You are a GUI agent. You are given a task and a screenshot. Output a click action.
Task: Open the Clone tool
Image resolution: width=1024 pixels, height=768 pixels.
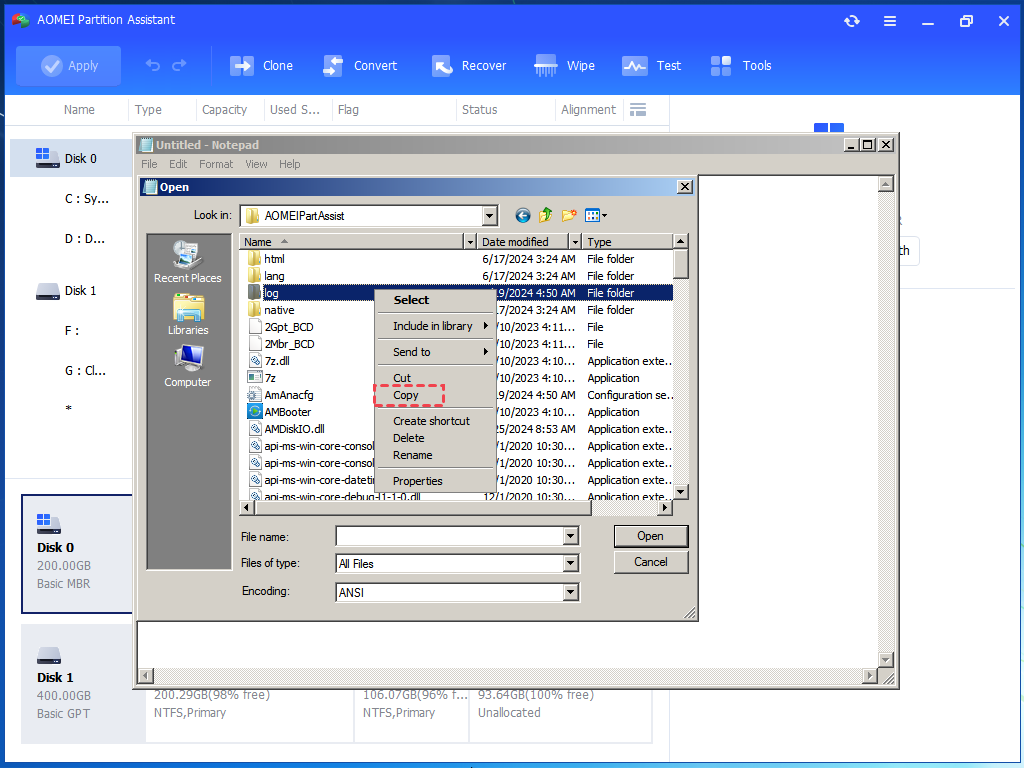click(x=261, y=65)
